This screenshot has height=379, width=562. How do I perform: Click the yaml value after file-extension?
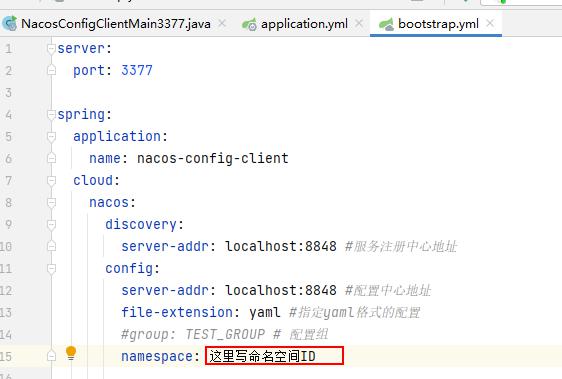pos(265,313)
